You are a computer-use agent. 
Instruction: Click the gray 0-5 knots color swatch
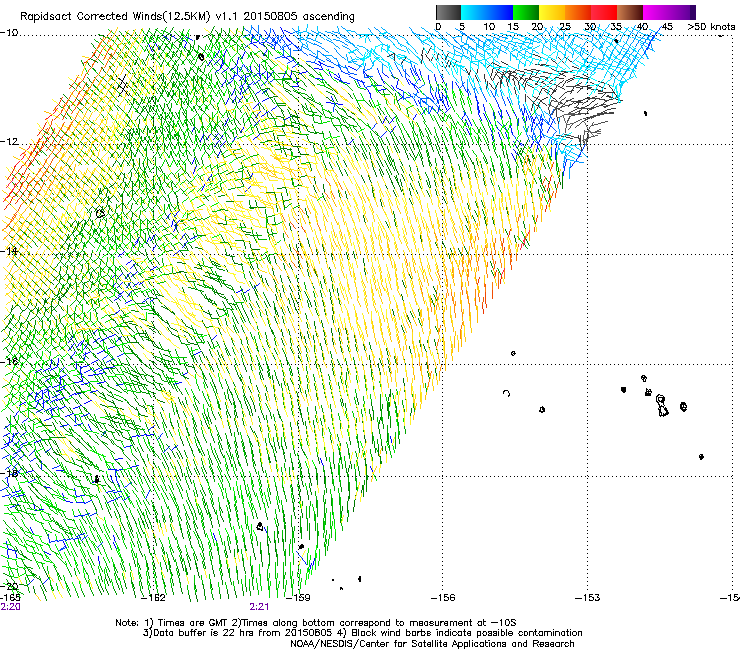point(448,12)
